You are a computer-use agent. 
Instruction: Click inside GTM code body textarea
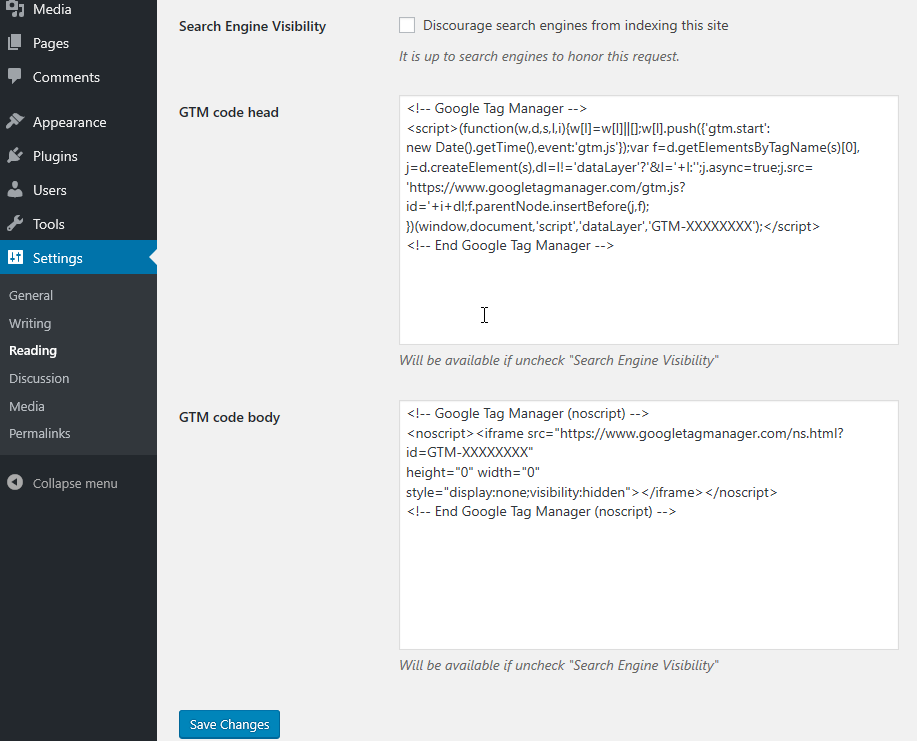649,525
